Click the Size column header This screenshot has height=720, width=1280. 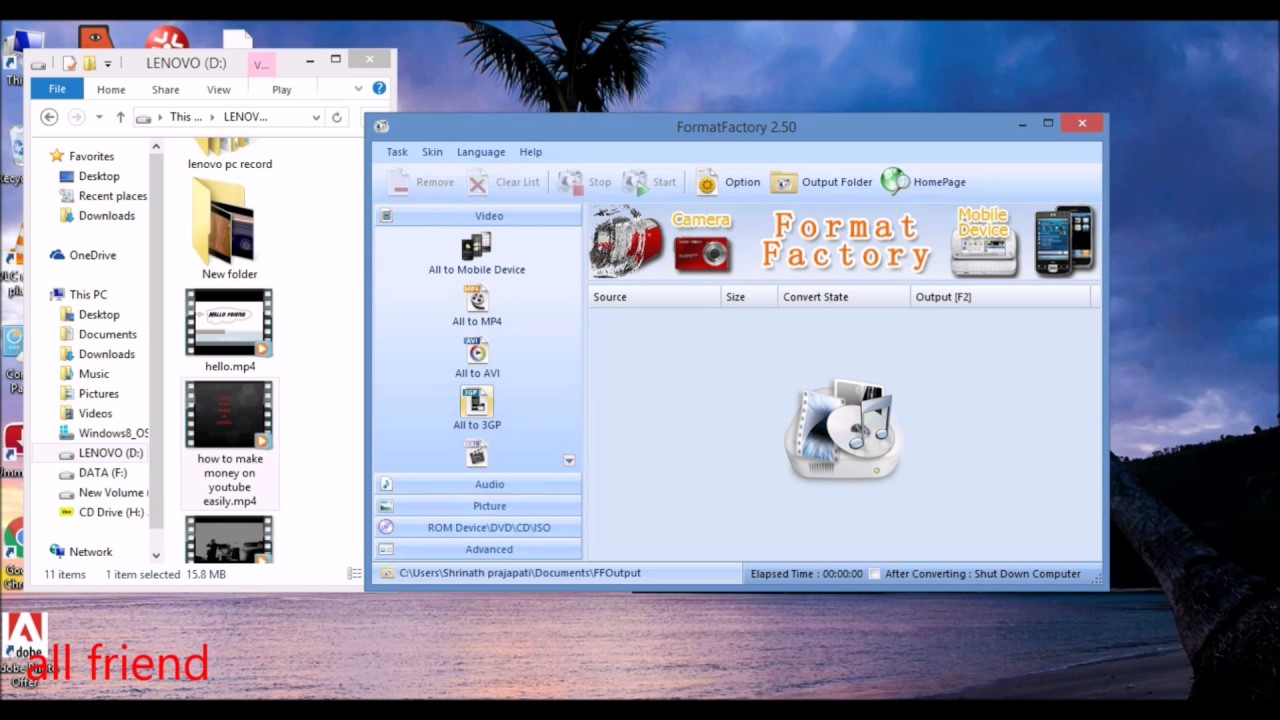coord(749,297)
